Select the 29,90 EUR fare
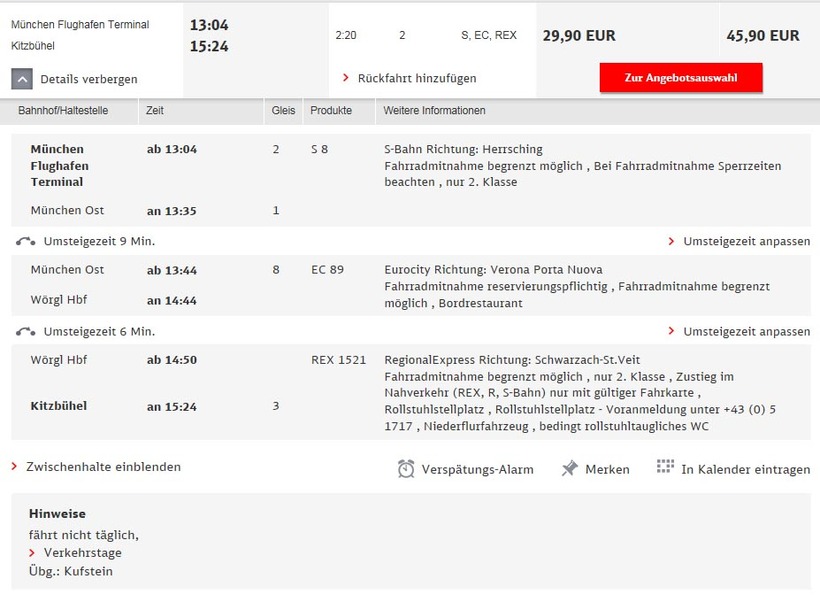Image resolution: width=820 pixels, height=602 pixels. coord(579,36)
